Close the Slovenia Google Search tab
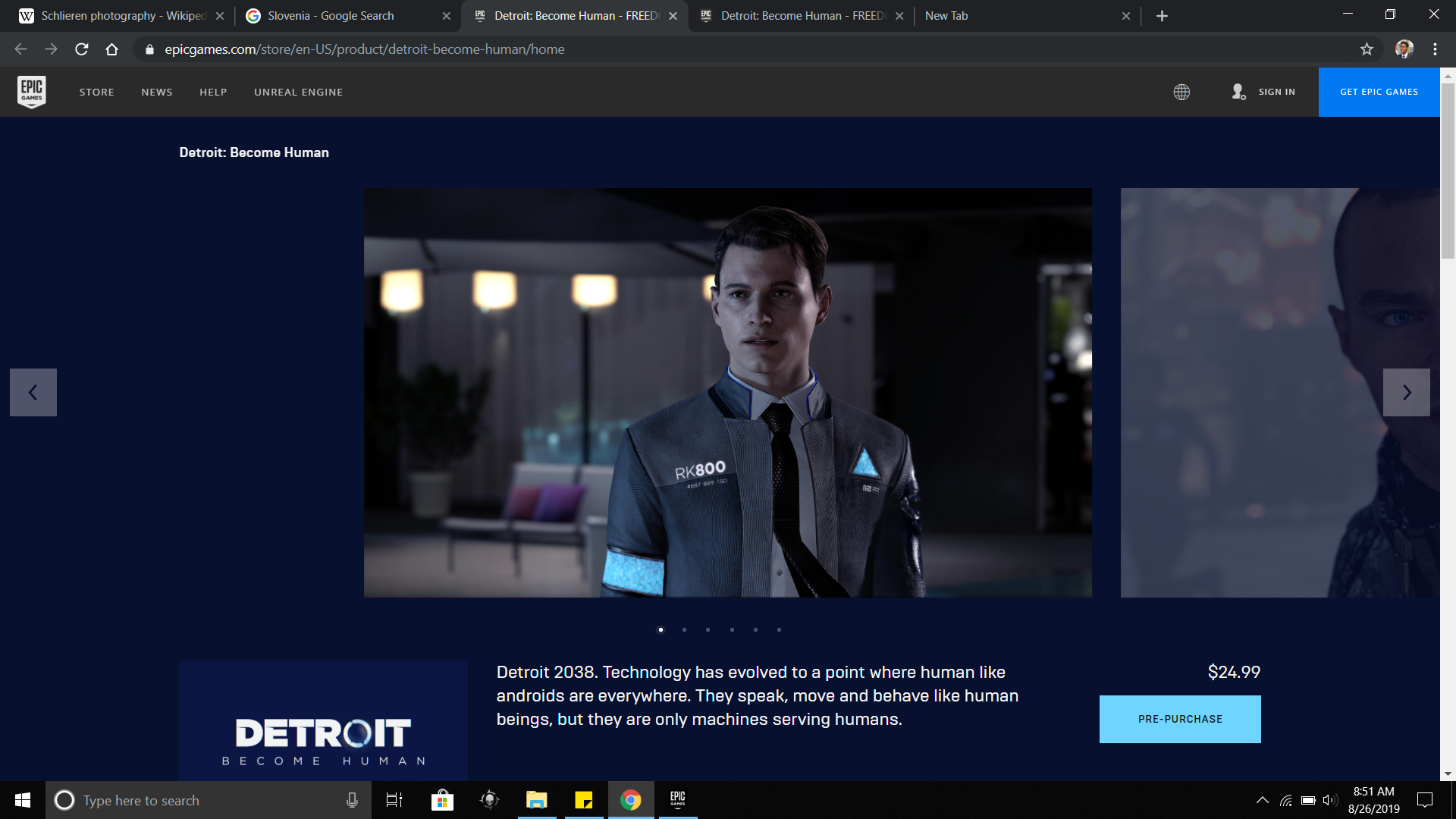The image size is (1456, 819). (x=446, y=16)
